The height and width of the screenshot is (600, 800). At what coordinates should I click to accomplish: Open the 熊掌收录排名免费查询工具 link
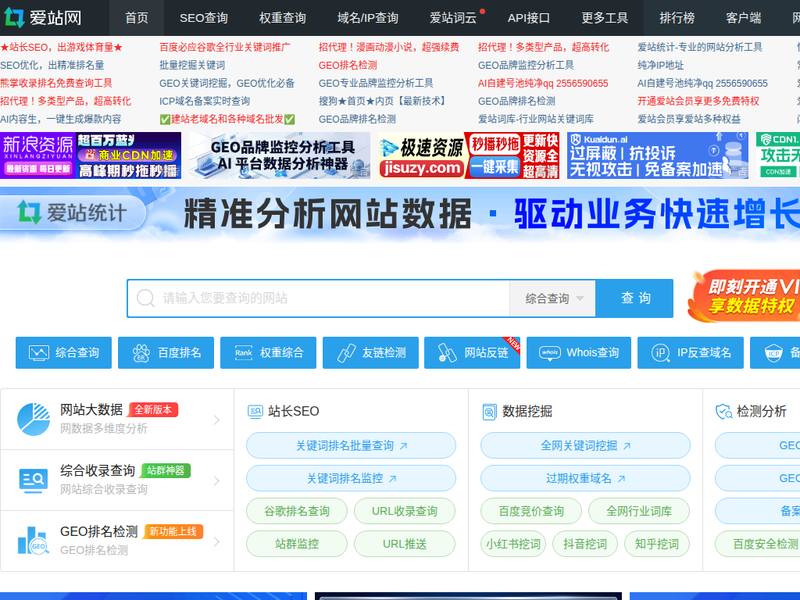coord(56,83)
